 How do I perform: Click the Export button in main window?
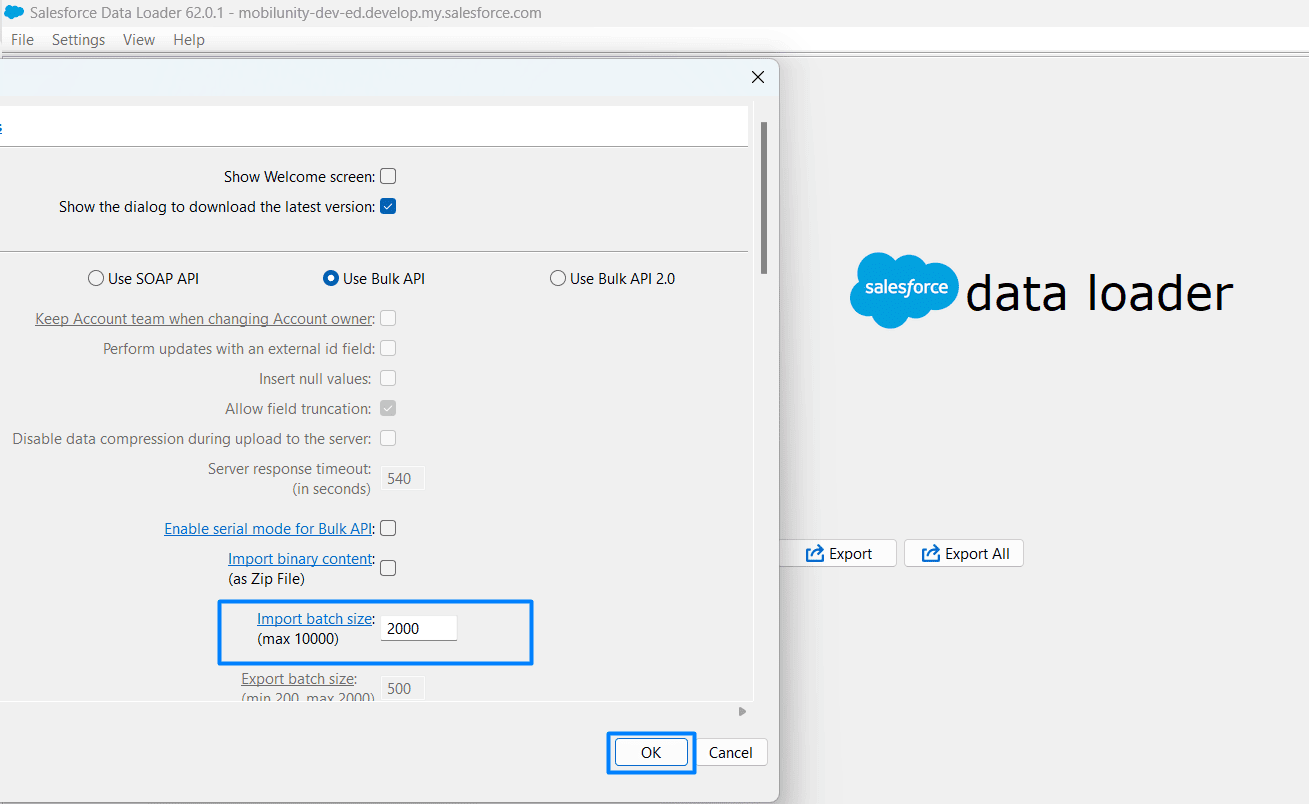[x=838, y=554]
